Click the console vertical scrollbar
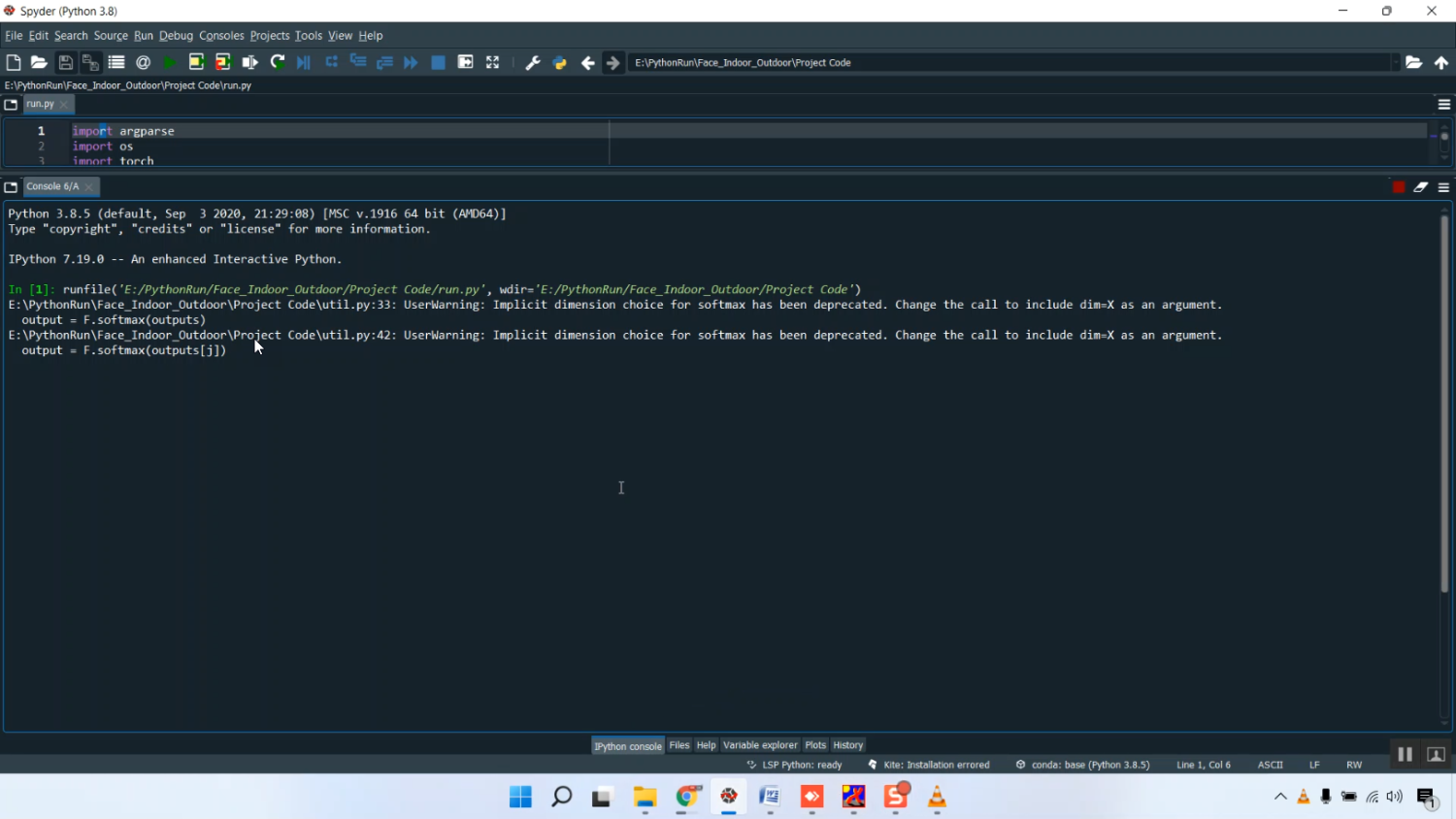The height and width of the screenshot is (819, 1456). pos(1444,403)
